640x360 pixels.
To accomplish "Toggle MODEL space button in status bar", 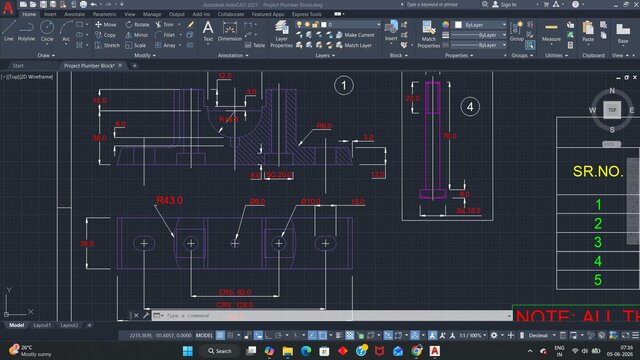I will tap(204, 336).
